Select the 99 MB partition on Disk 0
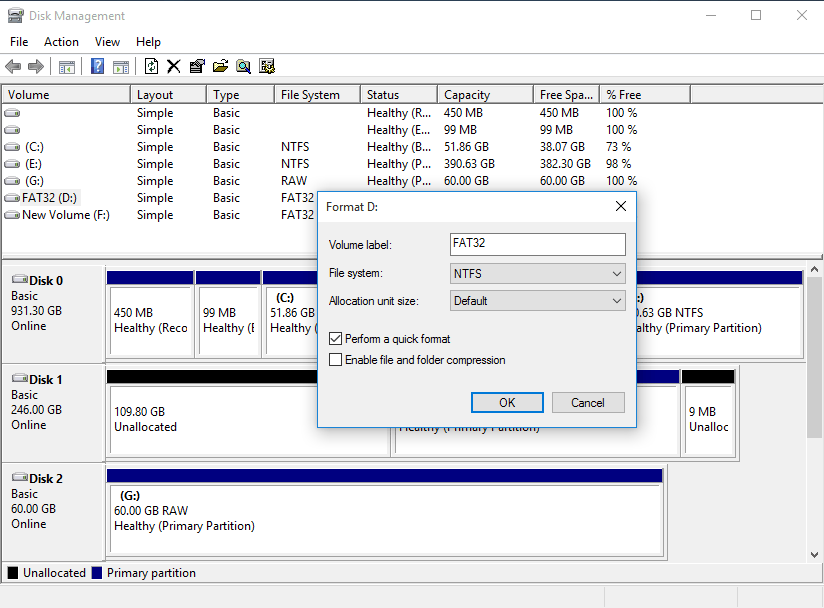824x608 pixels. click(228, 314)
